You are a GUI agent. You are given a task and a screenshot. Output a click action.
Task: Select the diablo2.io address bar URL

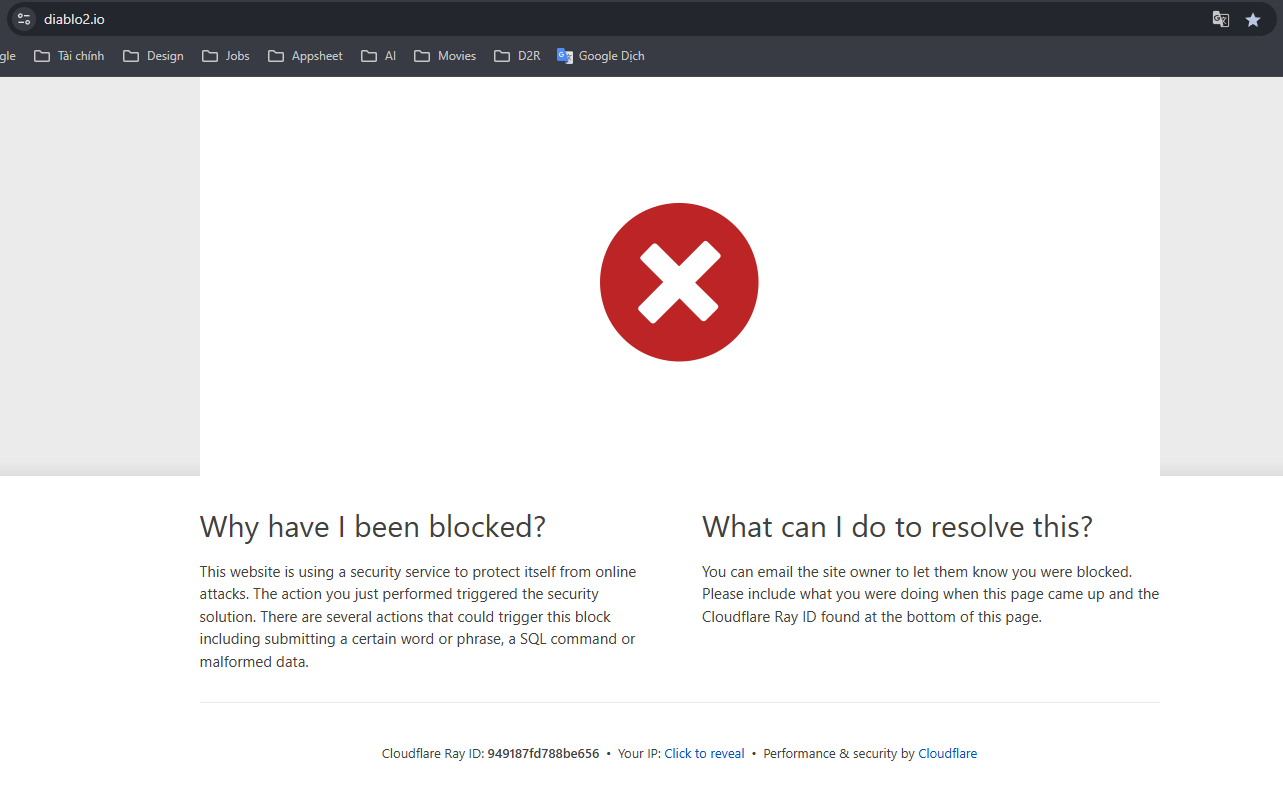(74, 19)
